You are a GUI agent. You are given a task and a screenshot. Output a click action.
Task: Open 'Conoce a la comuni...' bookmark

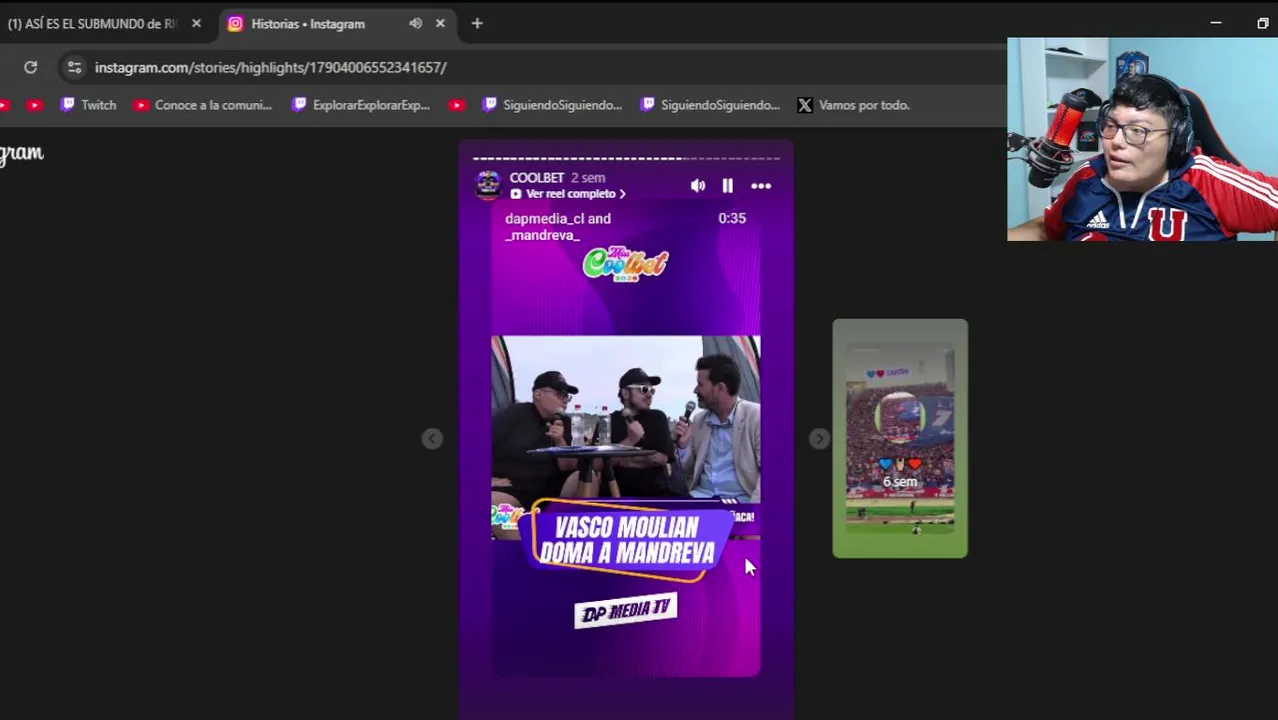coord(203,105)
